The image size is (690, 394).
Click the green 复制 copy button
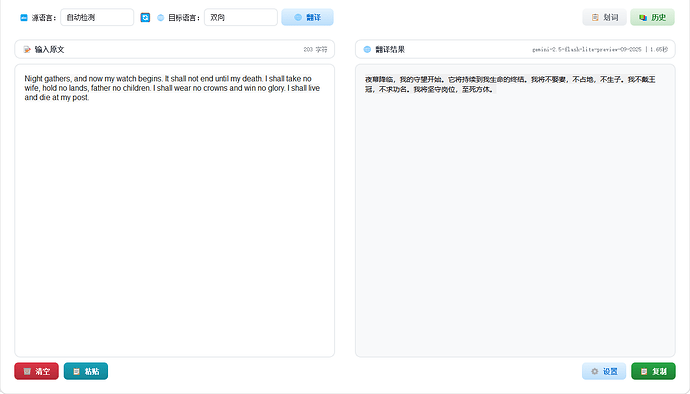click(653, 371)
